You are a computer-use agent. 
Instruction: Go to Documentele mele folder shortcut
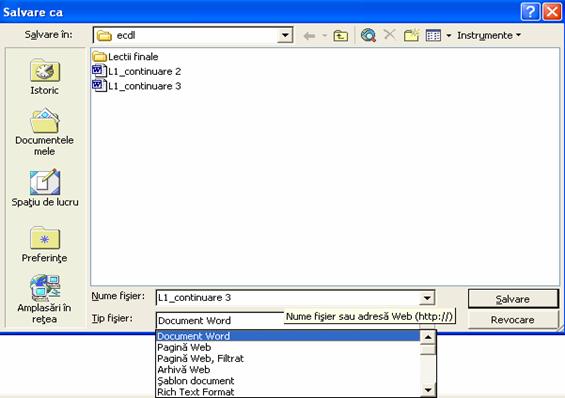click(x=44, y=132)
